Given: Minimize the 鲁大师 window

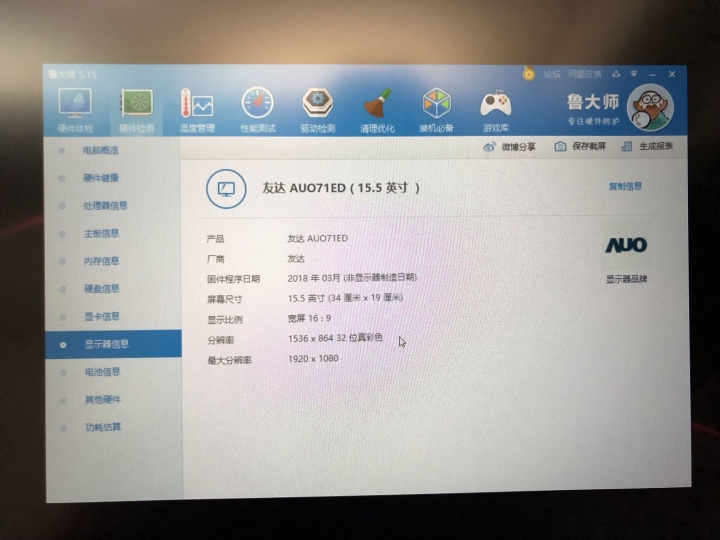Looking at the screenshot, I should tap(653, 74).
